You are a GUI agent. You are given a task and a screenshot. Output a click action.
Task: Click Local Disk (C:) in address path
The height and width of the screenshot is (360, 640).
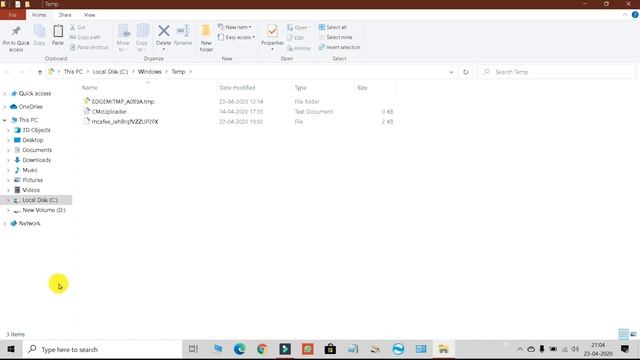[110, 71]
